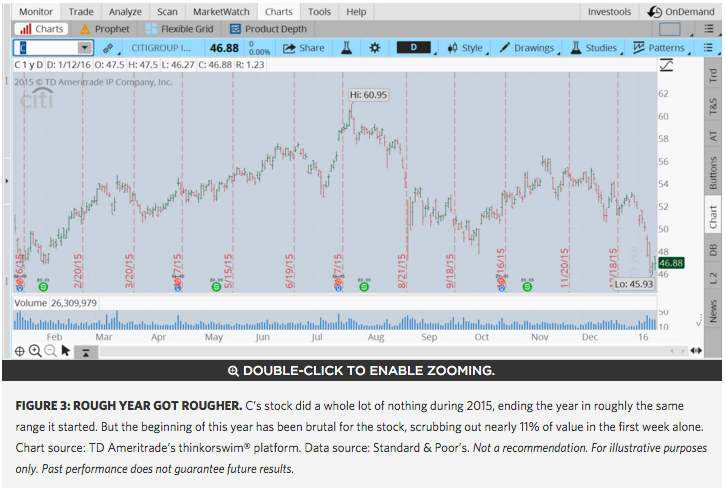Open chart settings gear icon
The height and width of the screenshot is (488, 725).
pyautogui.click(x=375, y=48)
